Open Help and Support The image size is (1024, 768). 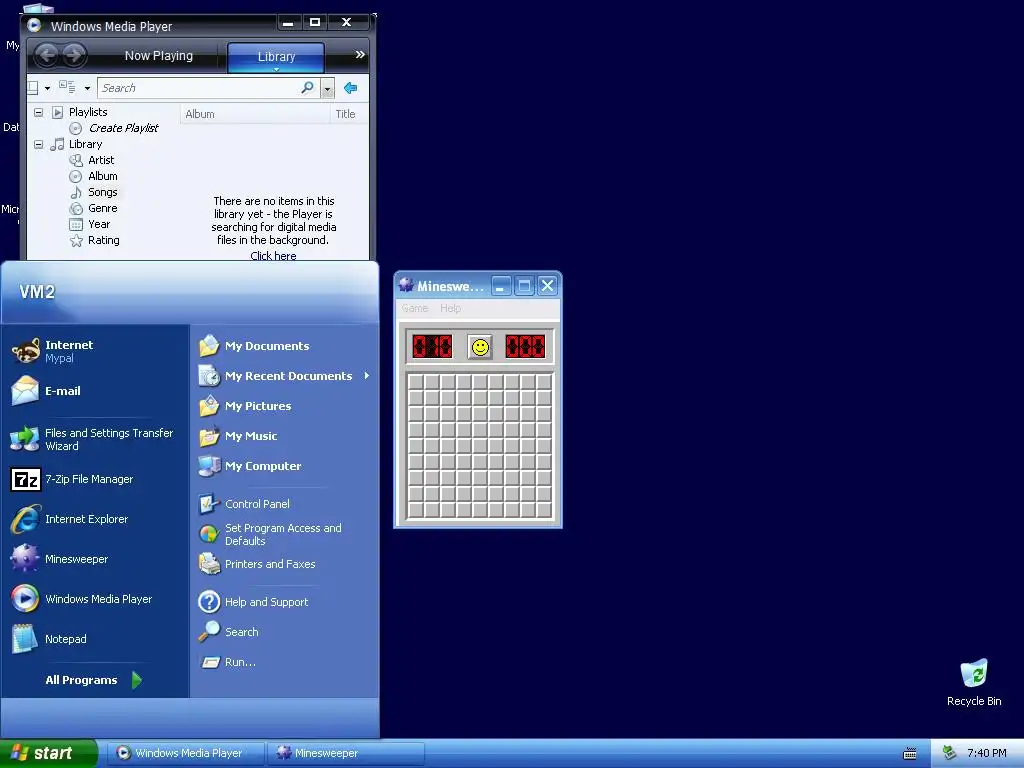coord(284,602)
